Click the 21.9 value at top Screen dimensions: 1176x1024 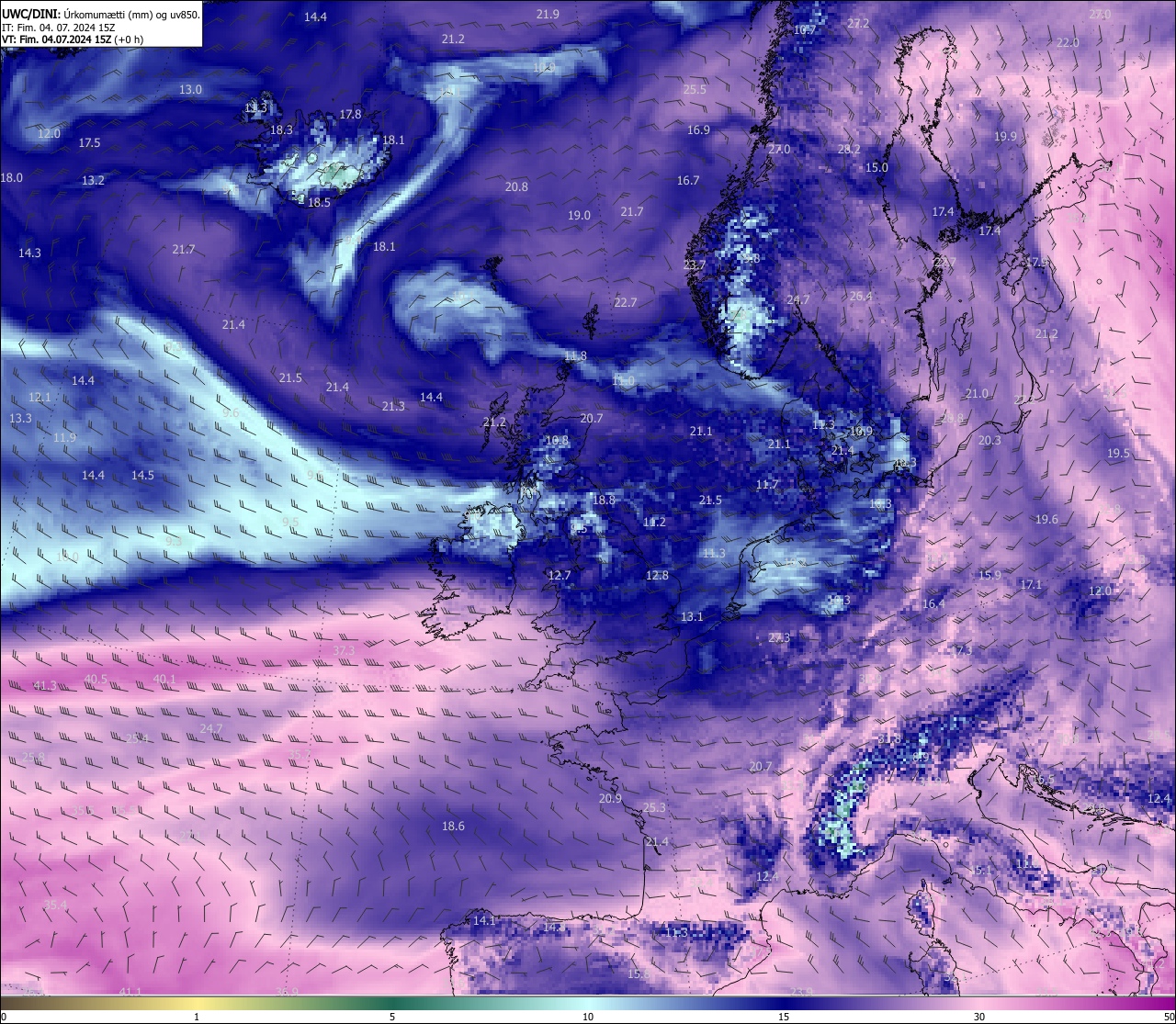pos(548,14)
